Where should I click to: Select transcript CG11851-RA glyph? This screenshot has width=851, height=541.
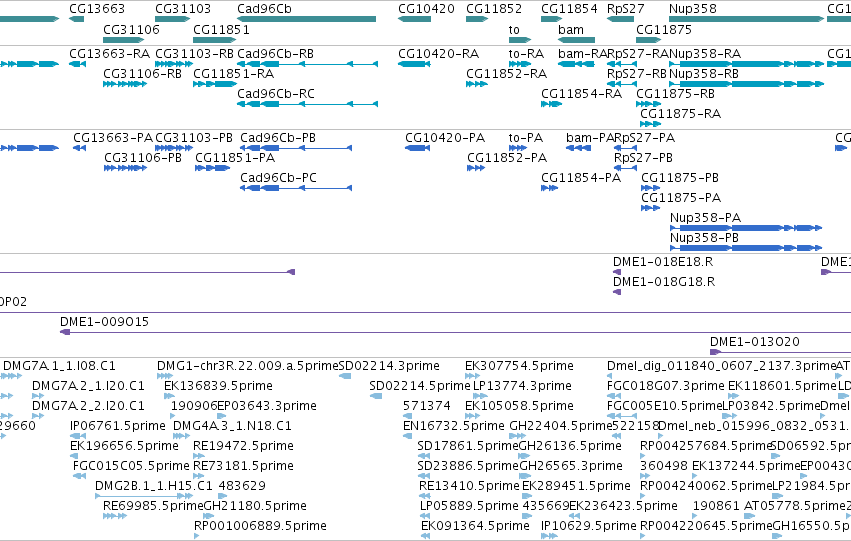pos(215,84)
